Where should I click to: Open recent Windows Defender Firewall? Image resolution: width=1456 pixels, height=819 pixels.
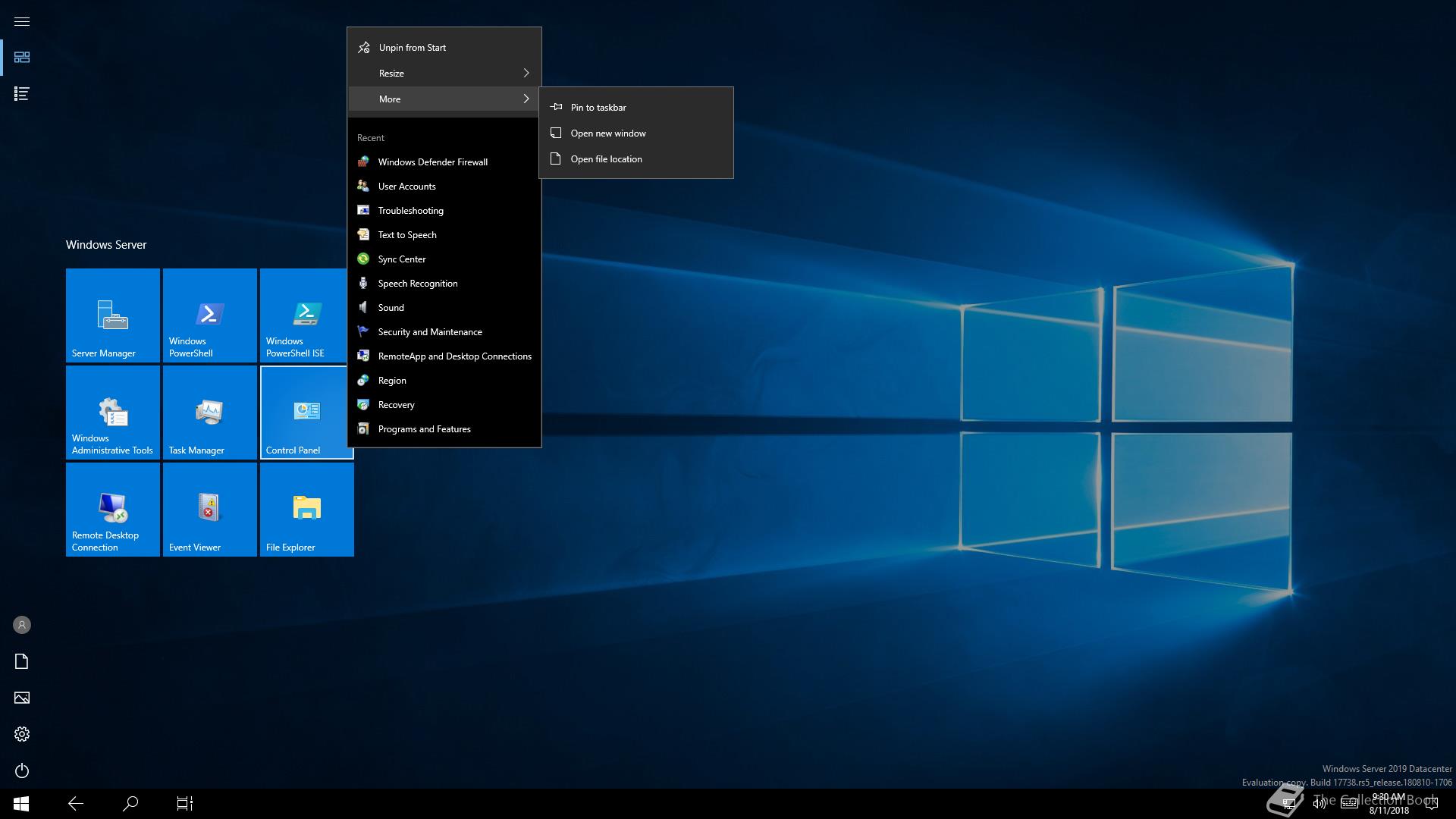[x=444, y=162]
